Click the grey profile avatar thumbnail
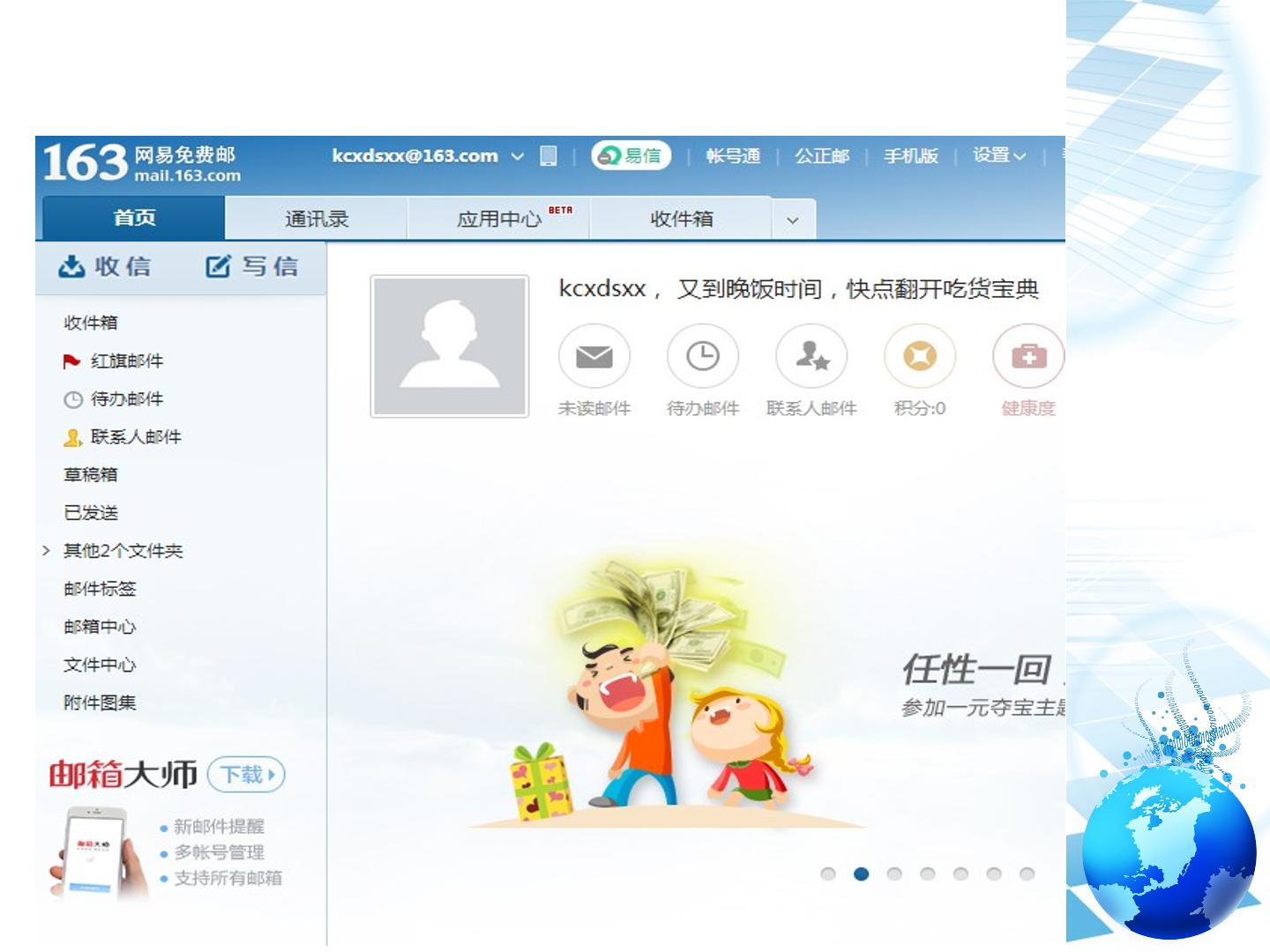Viewport: 1270px width, 952px height. click(x=450, y=346)
